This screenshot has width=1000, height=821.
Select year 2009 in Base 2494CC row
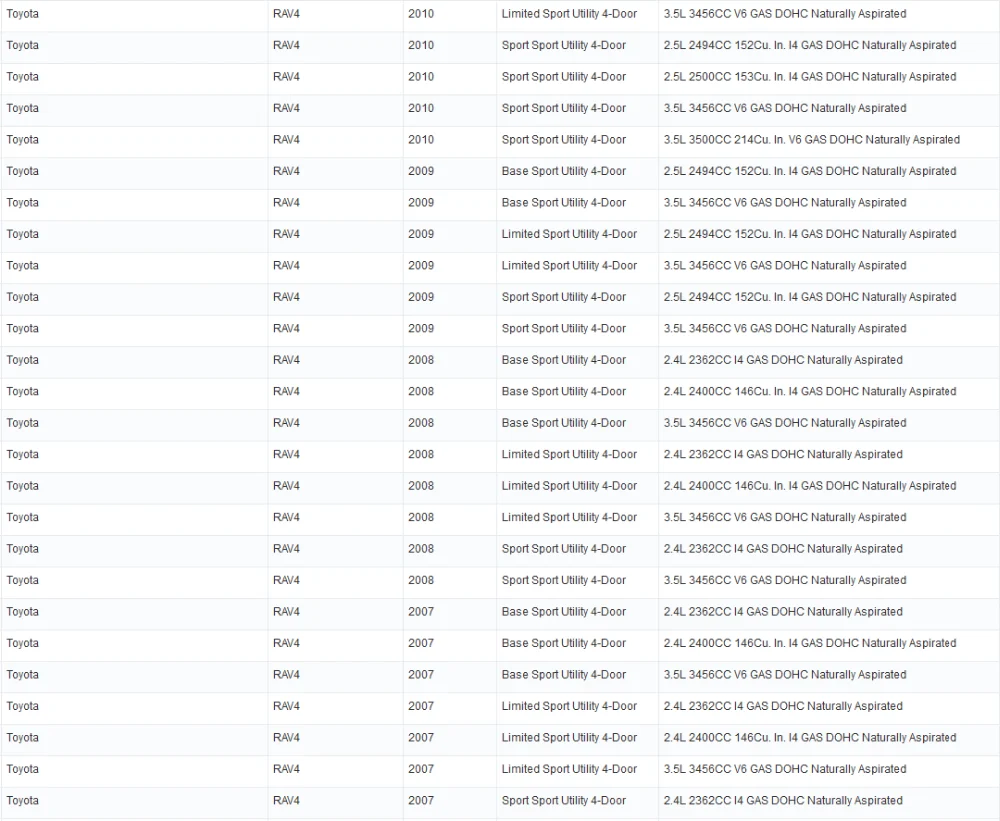(421, 171)
